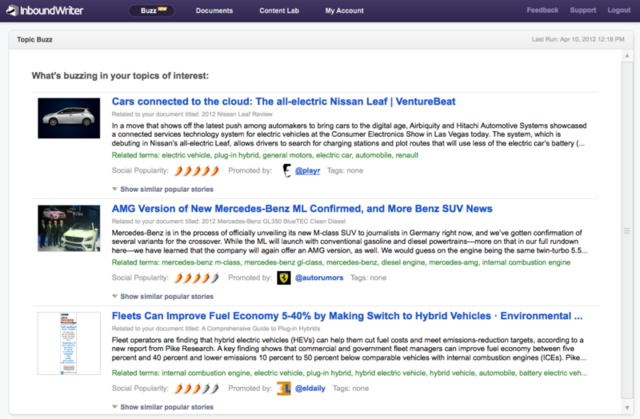The image size is (640, 419).
Task: Expand similar stories under Nissan Leaf article
Action: tap(163, 189)
